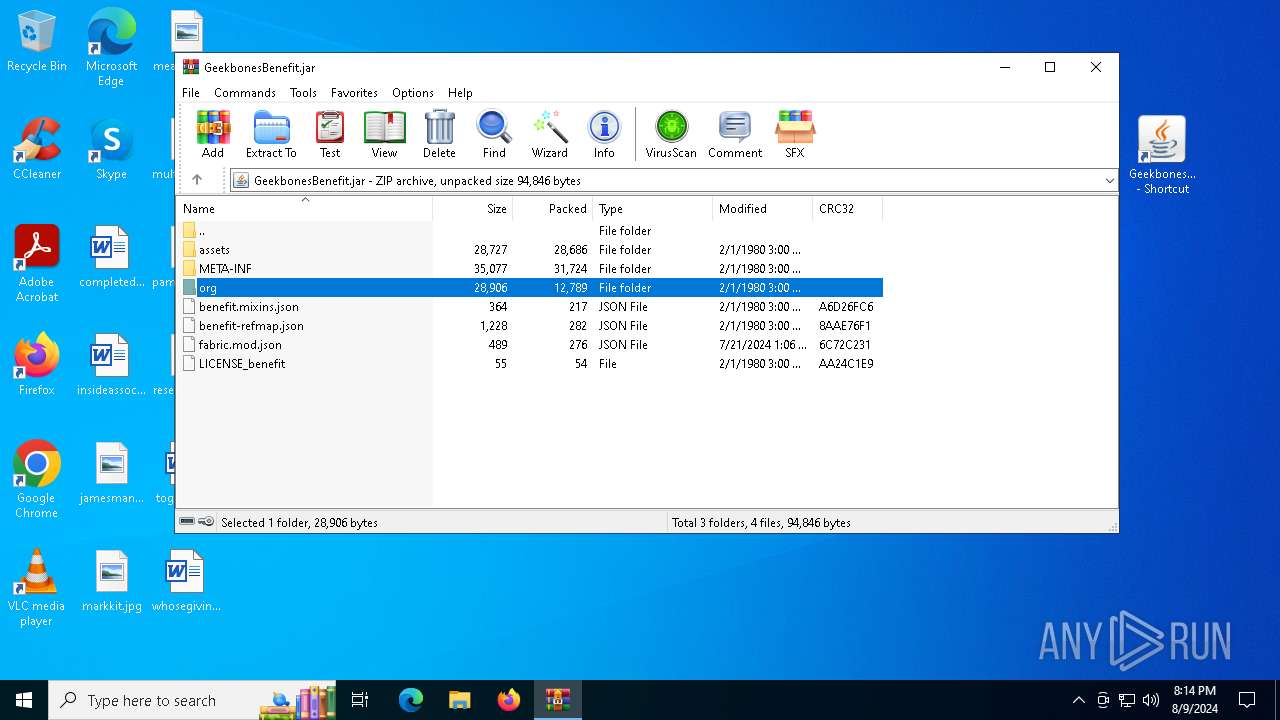Screen dimensions: 1280x720
Task: Open the View toolbar icon
Action: (384, 134)
